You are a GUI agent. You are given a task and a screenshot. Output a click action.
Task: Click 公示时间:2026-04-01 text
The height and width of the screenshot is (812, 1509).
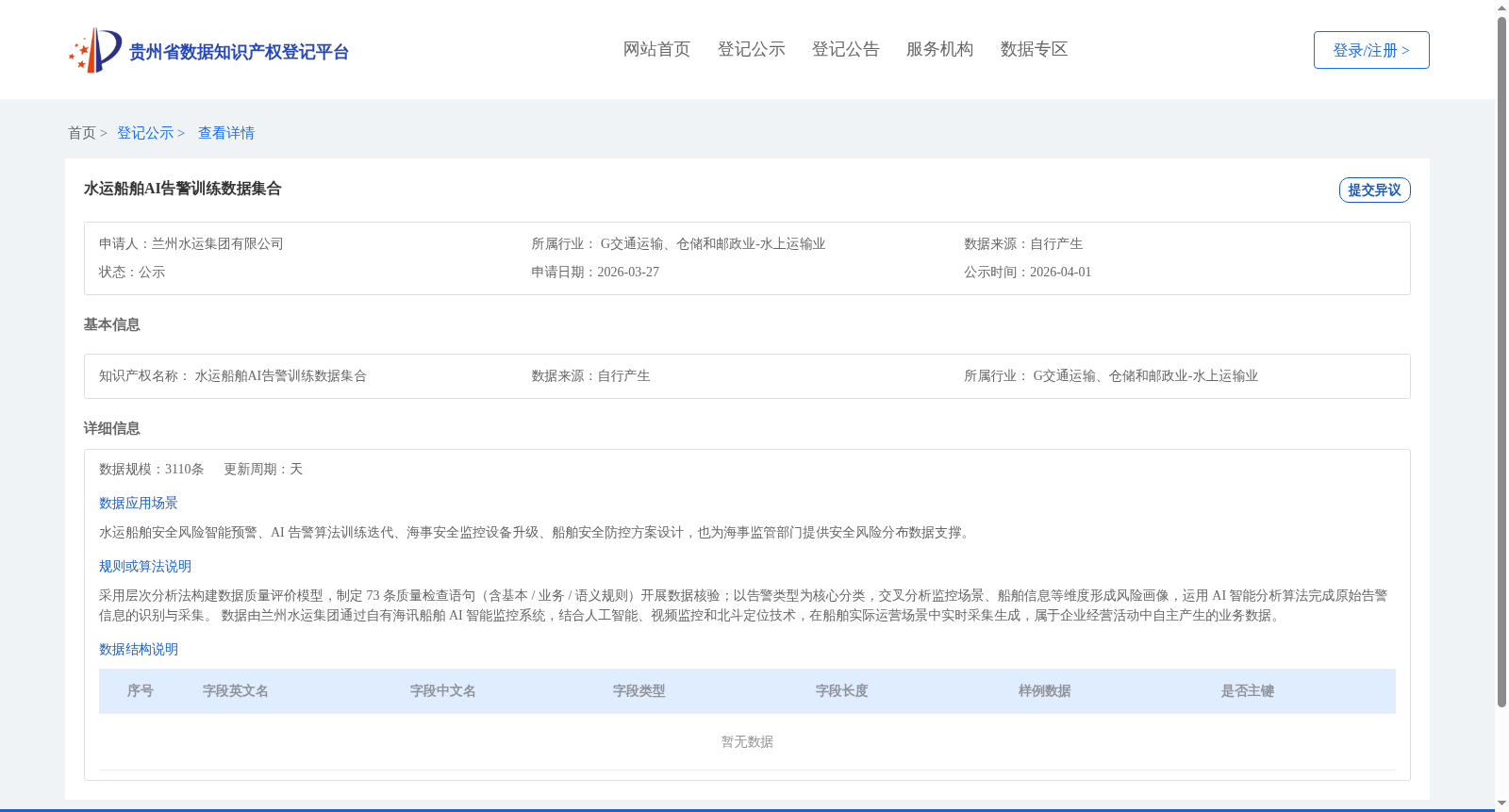click(1028, 272)
